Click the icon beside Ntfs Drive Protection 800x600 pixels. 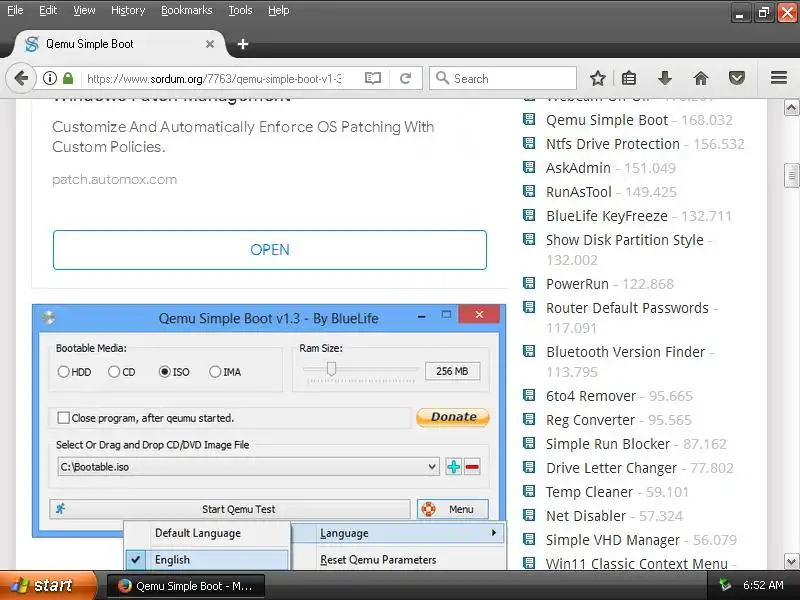529,143
